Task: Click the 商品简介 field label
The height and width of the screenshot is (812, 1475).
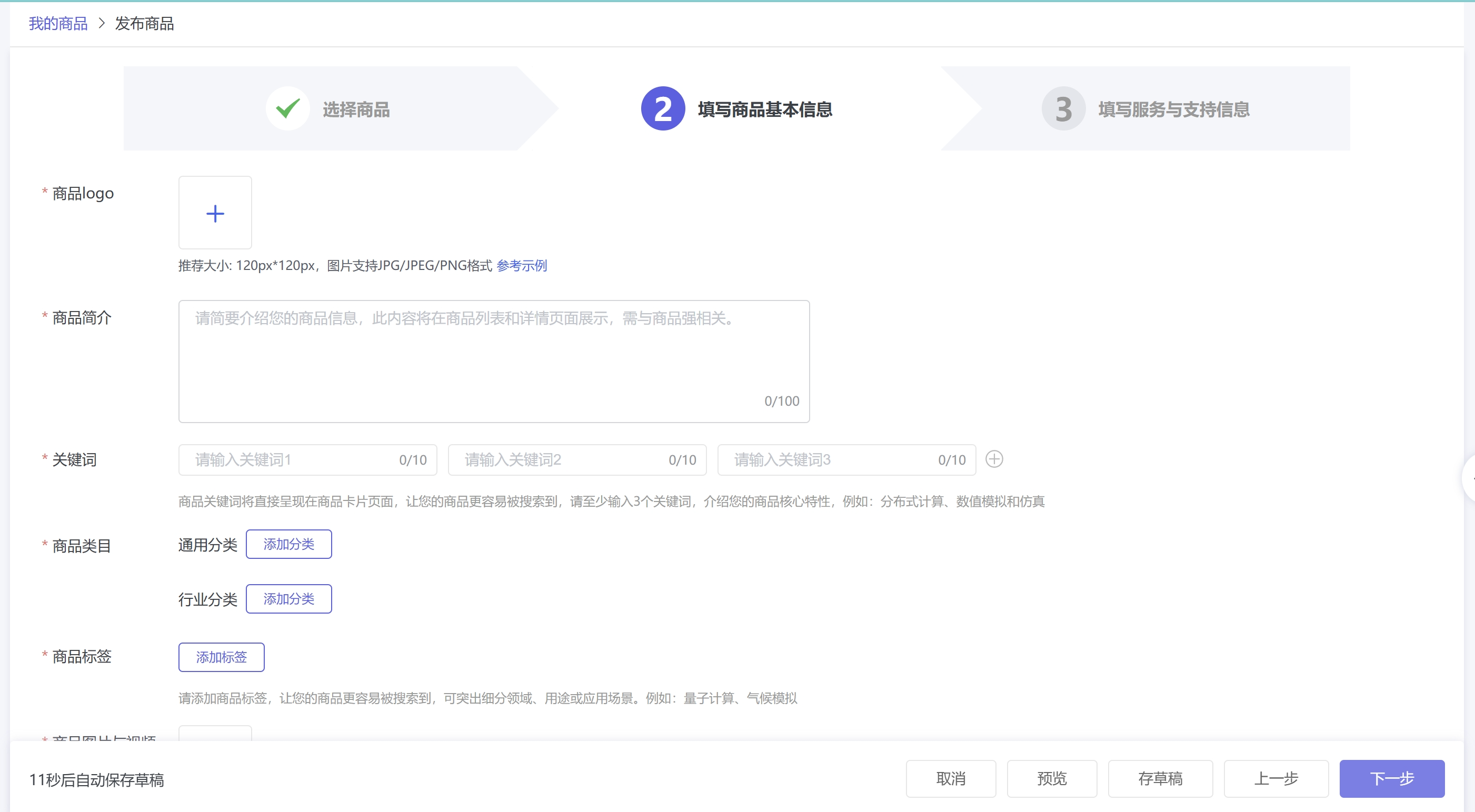Action: pos(82,317)
